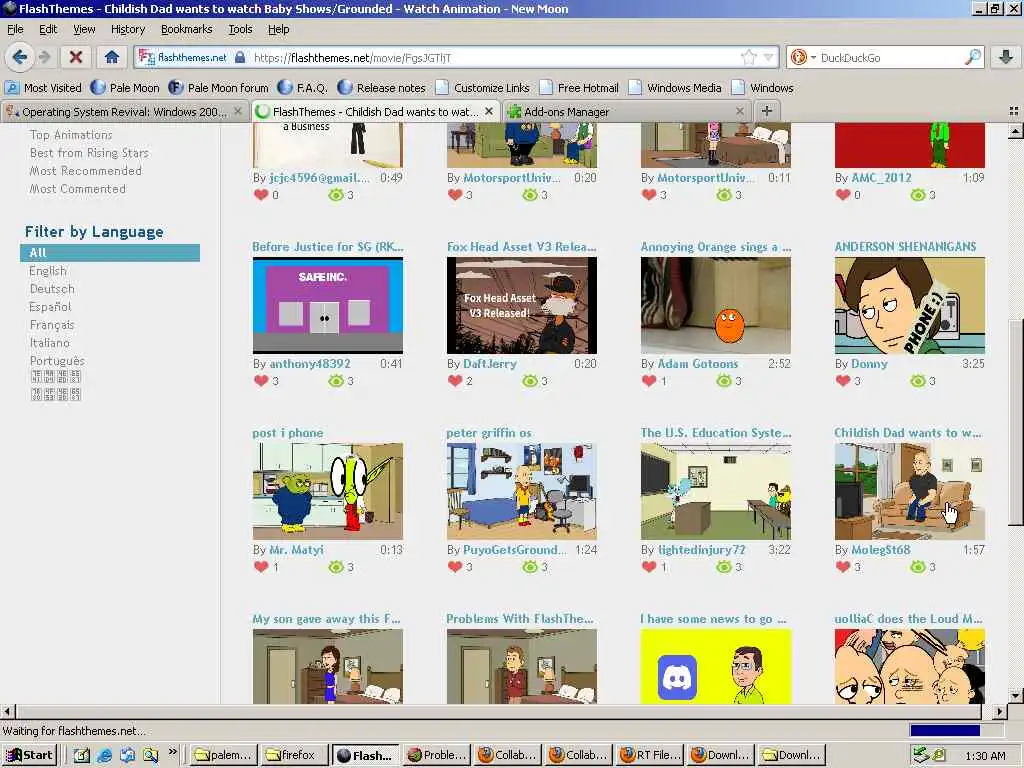The width and height of the screenshot is (1024, 768).
Task: Expand hidden quick launch items chevron
Action: 172,752
